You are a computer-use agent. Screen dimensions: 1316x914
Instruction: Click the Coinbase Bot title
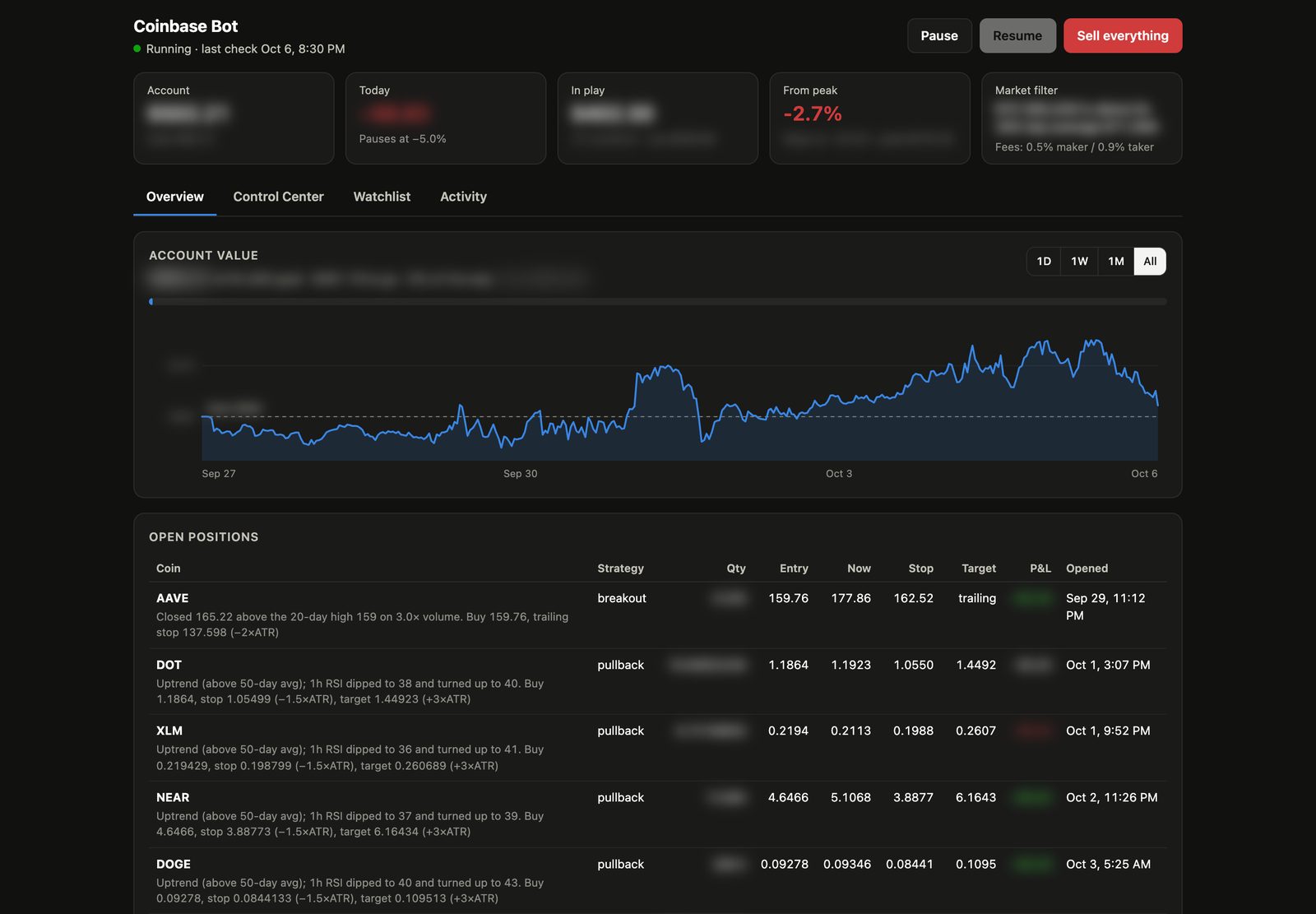[x=186, y=26]
